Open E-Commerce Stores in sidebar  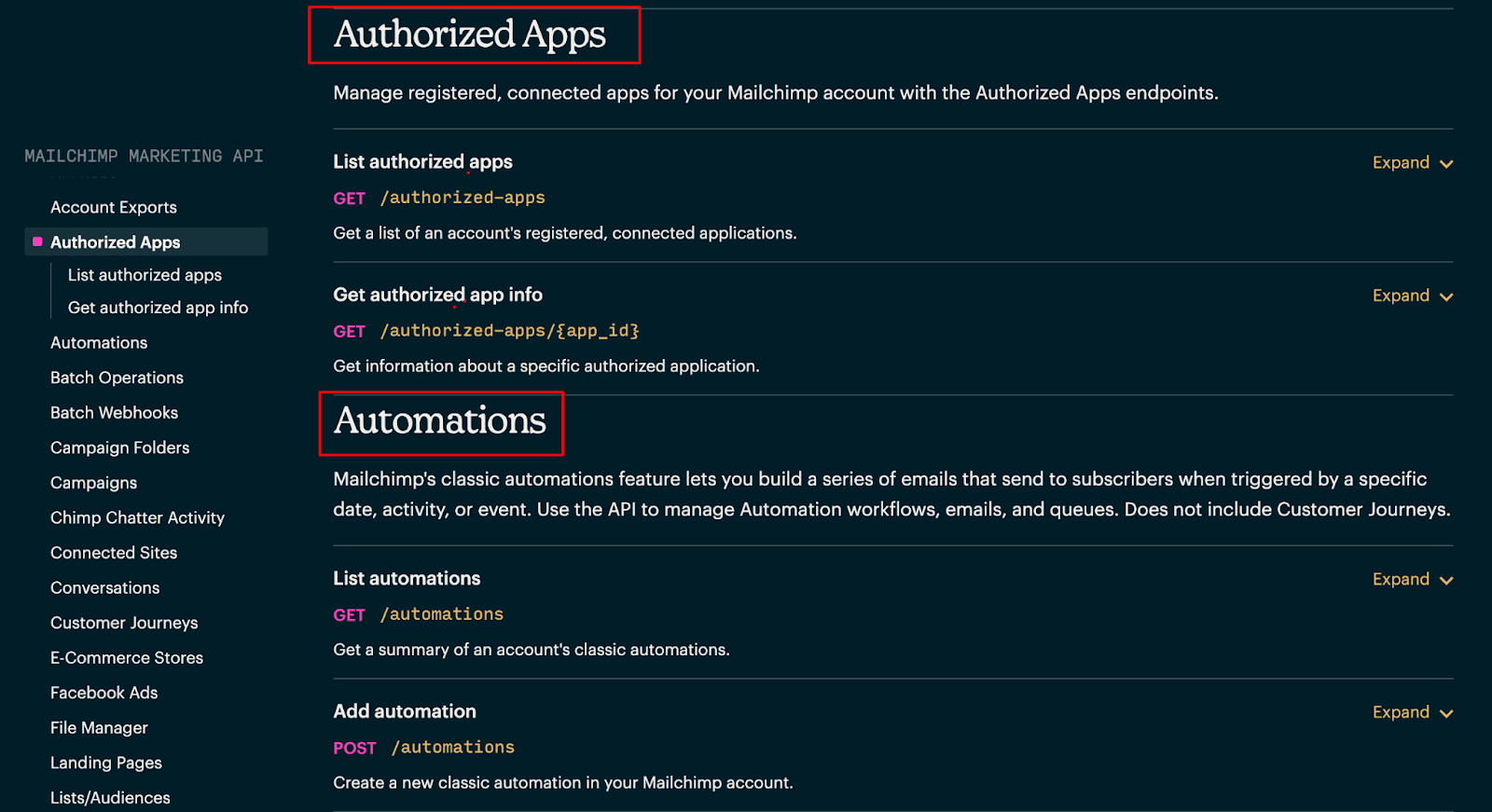127,658
